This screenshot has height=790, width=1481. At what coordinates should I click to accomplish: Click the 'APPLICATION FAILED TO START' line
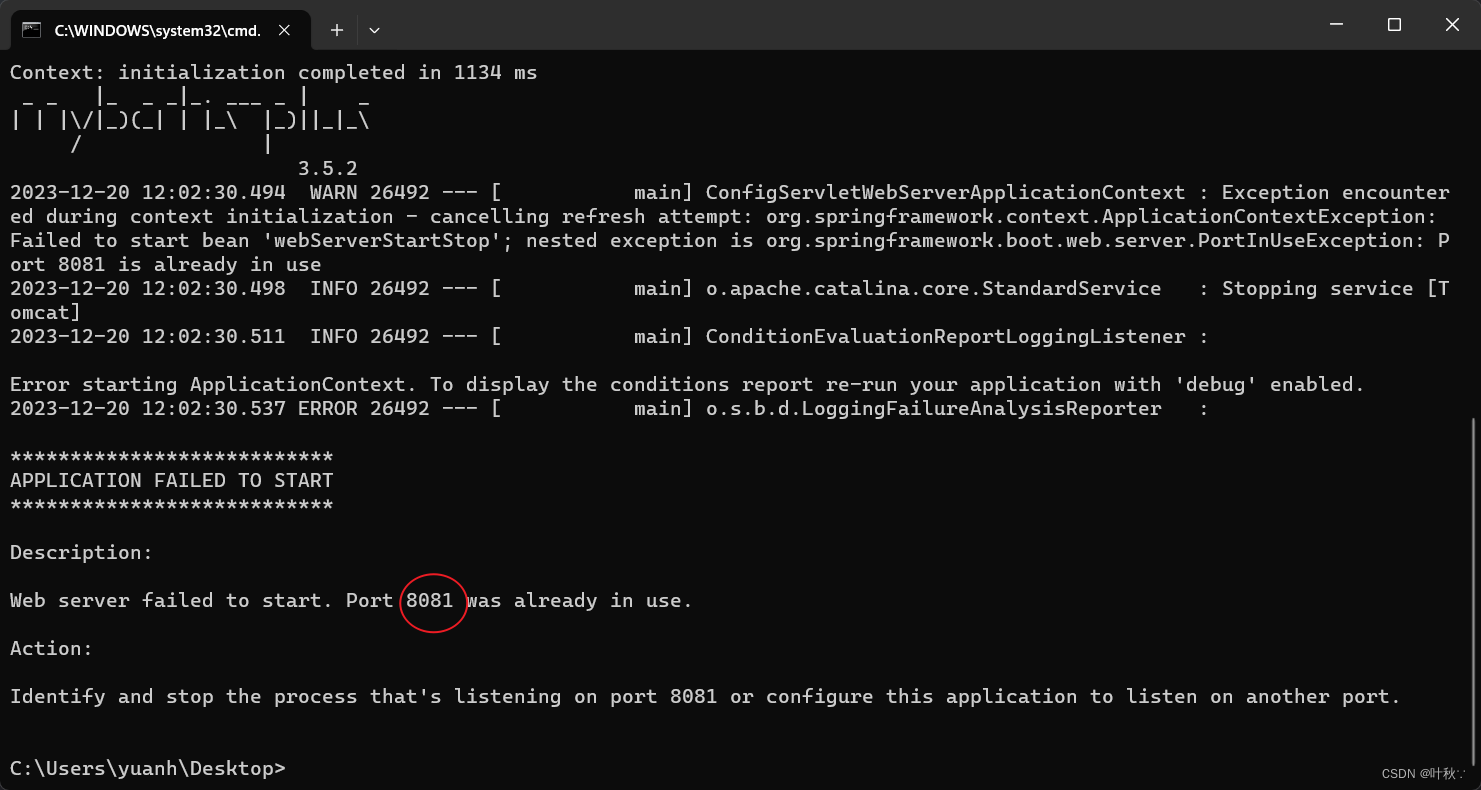point(171,481)
